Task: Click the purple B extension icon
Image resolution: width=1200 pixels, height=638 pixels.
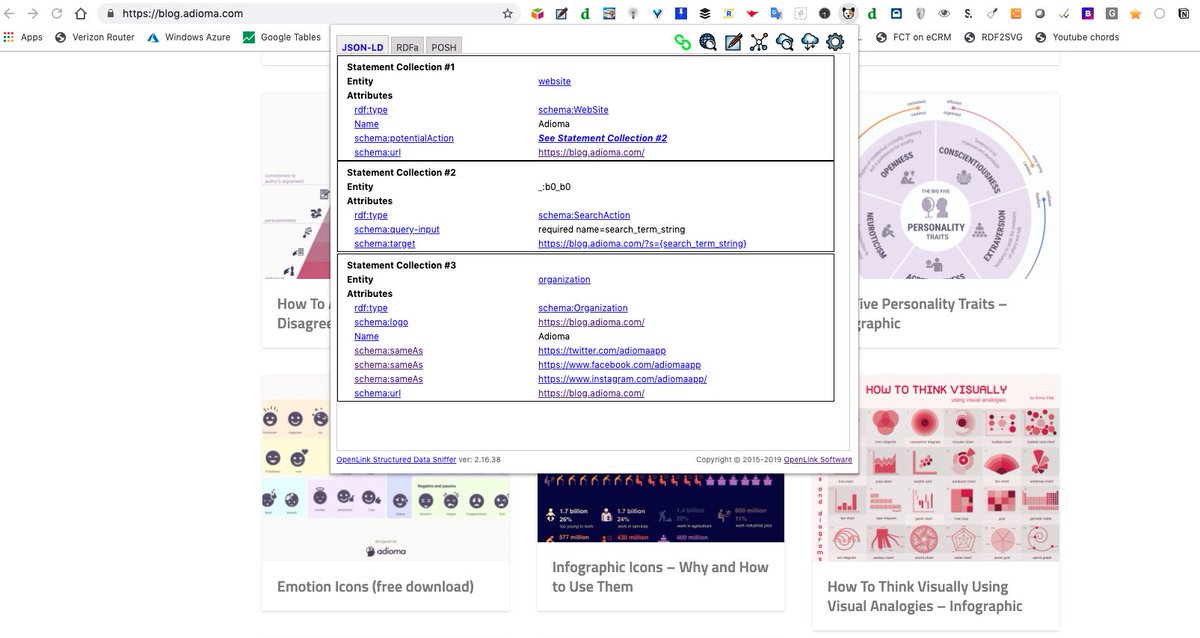Action: point(1087,14)
